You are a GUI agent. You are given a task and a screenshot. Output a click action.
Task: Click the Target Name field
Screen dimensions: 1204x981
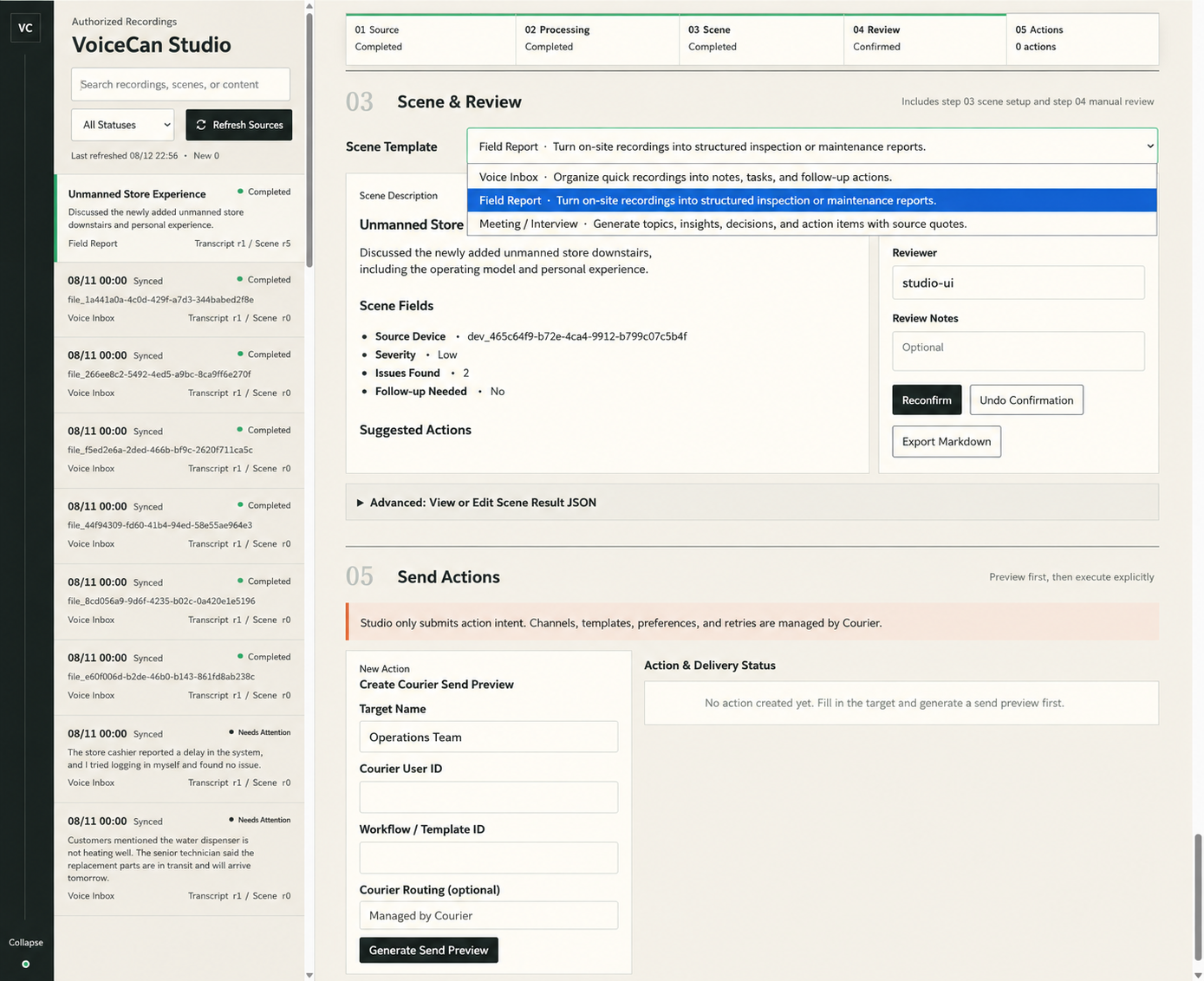[x=489, y=737]
